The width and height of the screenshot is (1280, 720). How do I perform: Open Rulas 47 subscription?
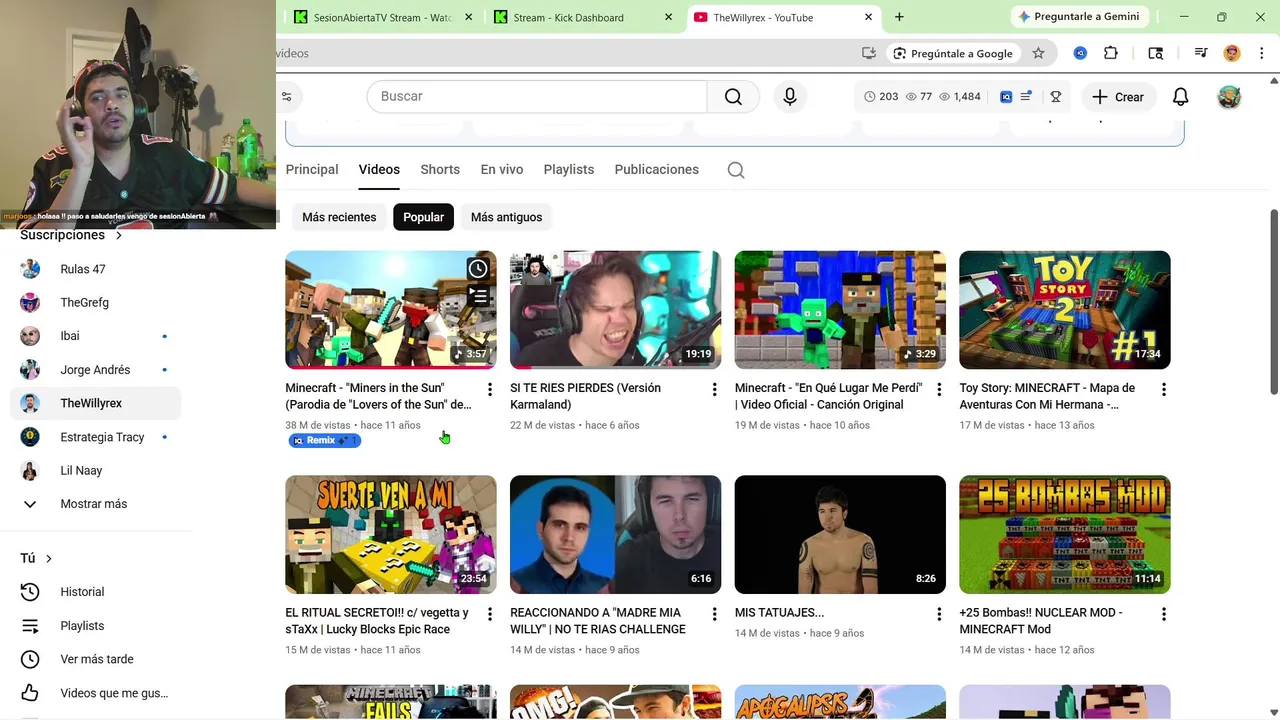pyautogui.click(x=95, y=269)
